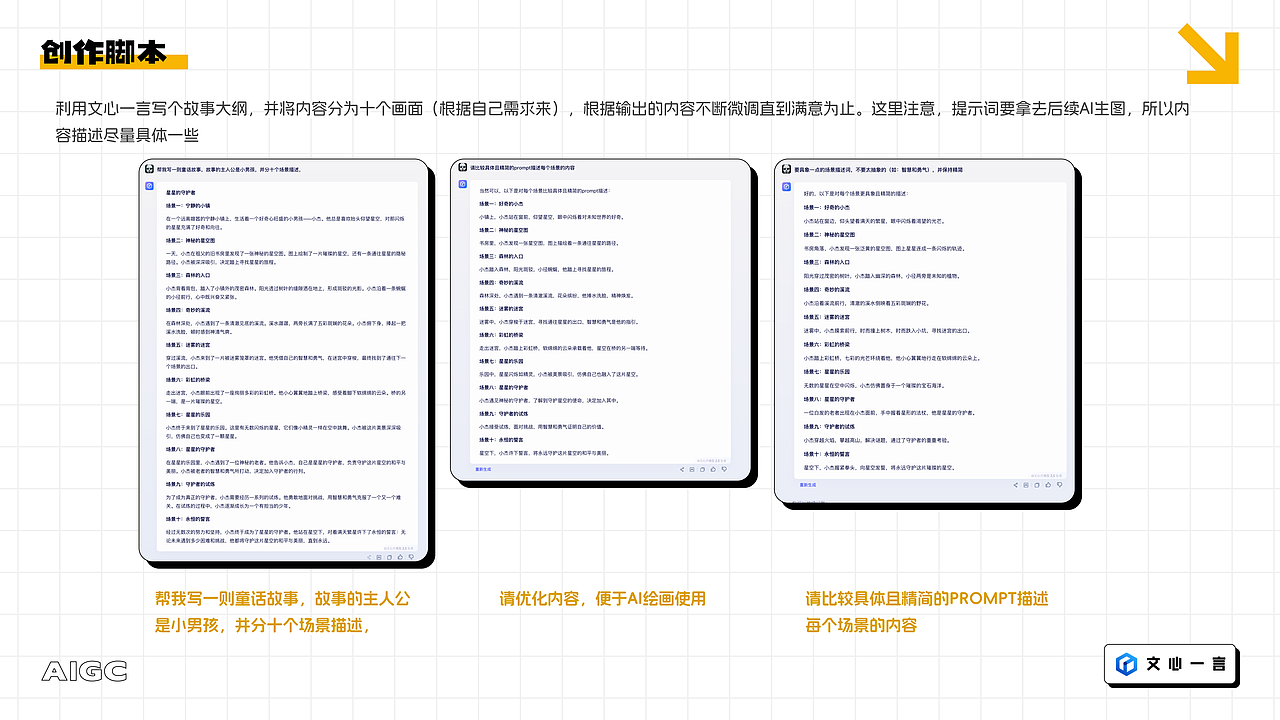
Task: Click blue bot avatar beside the 好的 reply
Action: [x=787, y=185]
